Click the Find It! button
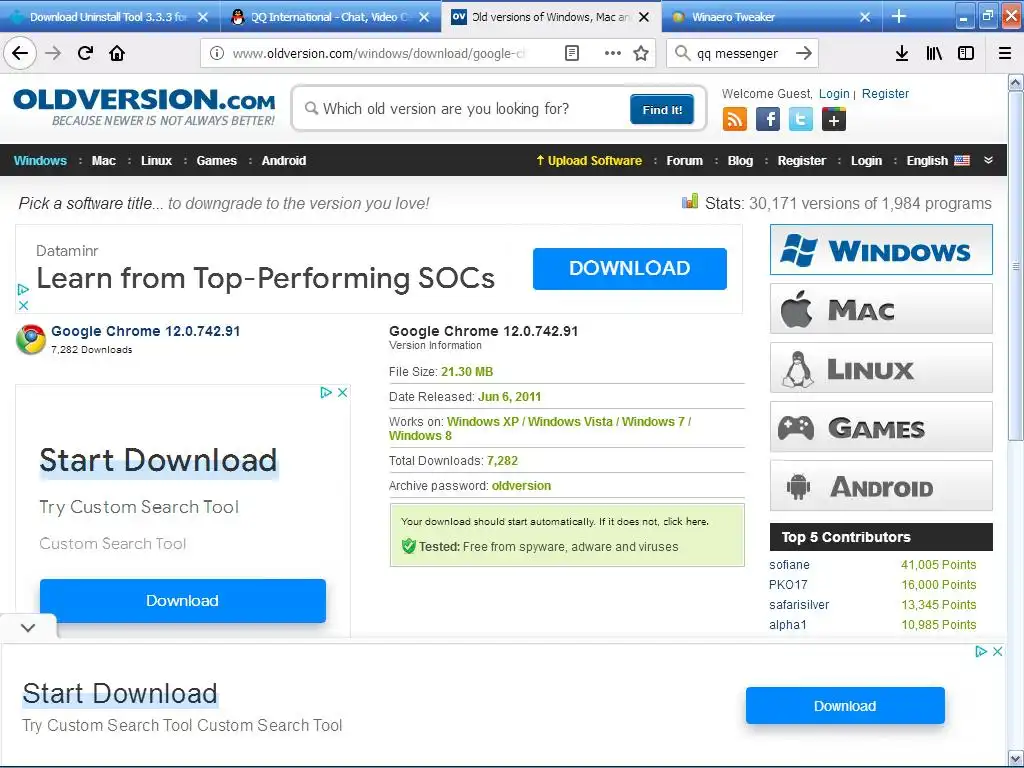Image resolution: width=1024 pixels, height=768 pixels. tap(662, 109)
